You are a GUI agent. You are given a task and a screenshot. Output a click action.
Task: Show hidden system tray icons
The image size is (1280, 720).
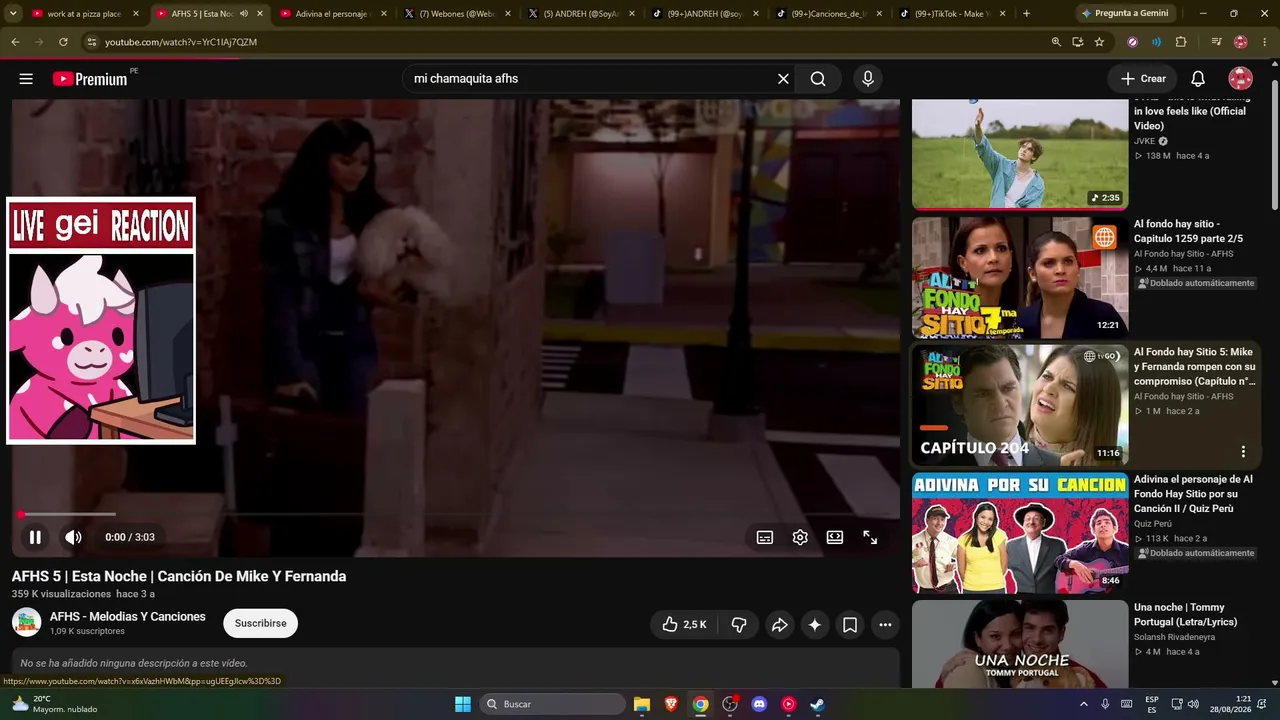(x=1083, y=704)
